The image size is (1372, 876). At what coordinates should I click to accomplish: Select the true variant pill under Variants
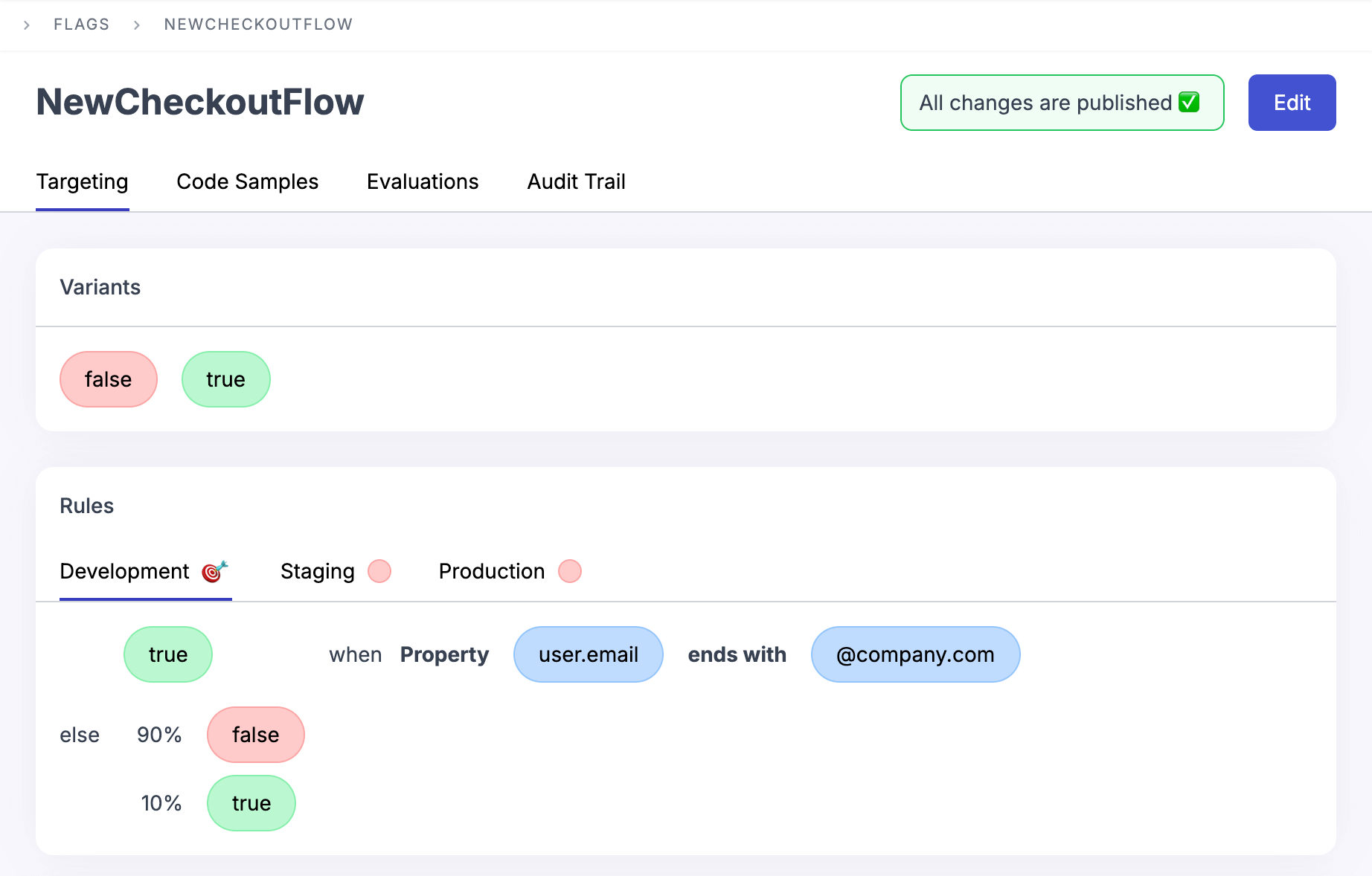225,379
